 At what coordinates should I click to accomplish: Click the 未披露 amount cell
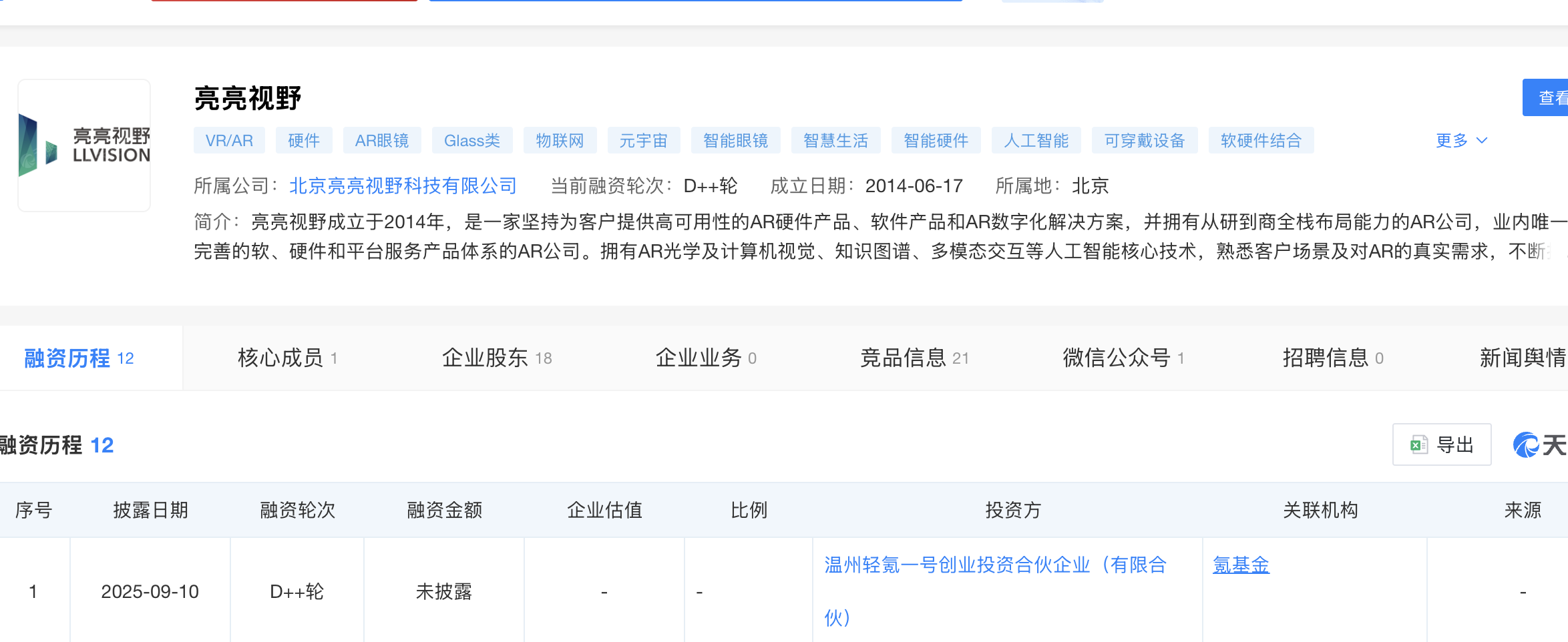pos(444,592)
